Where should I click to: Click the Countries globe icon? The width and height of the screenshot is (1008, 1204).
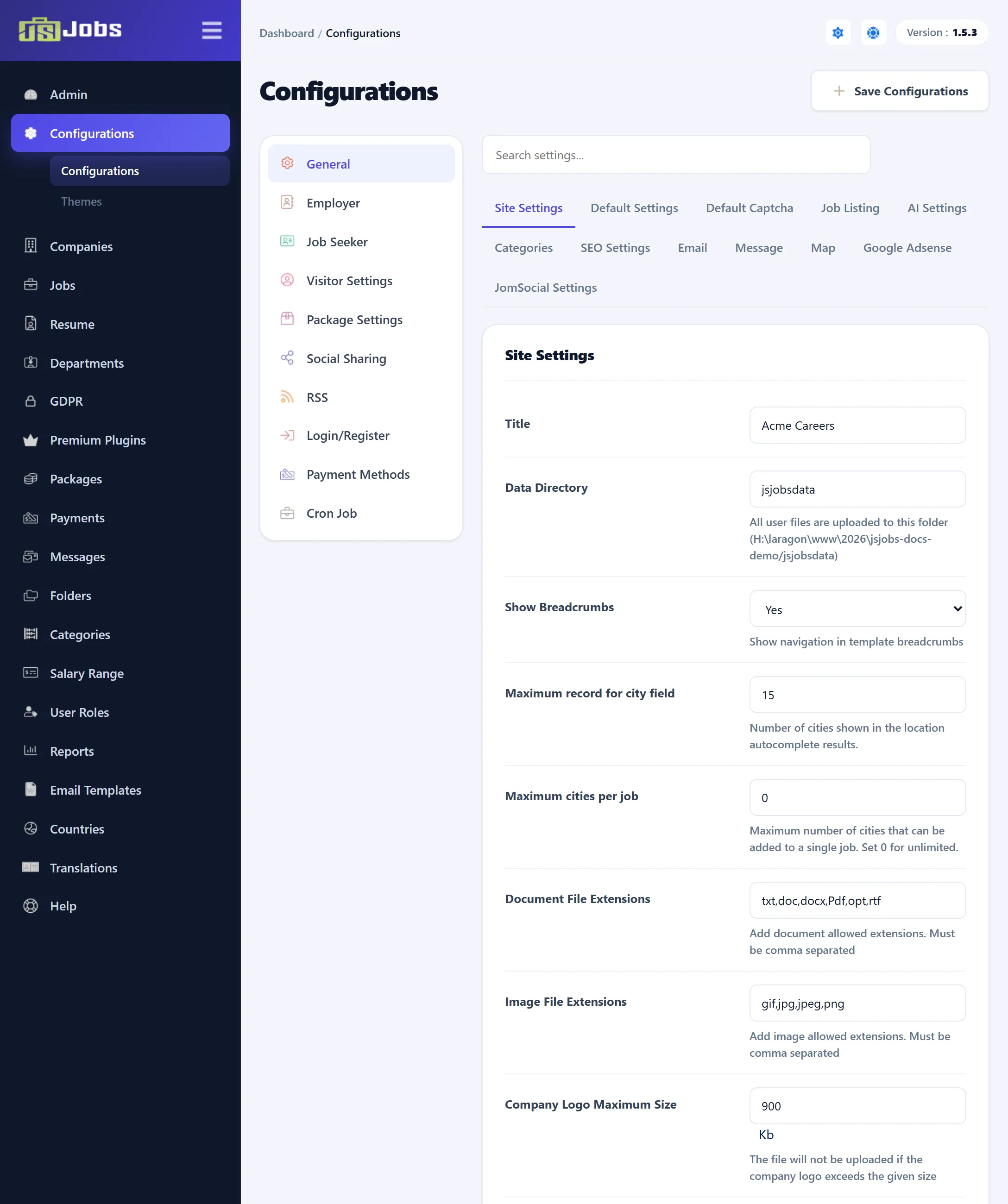31,828
